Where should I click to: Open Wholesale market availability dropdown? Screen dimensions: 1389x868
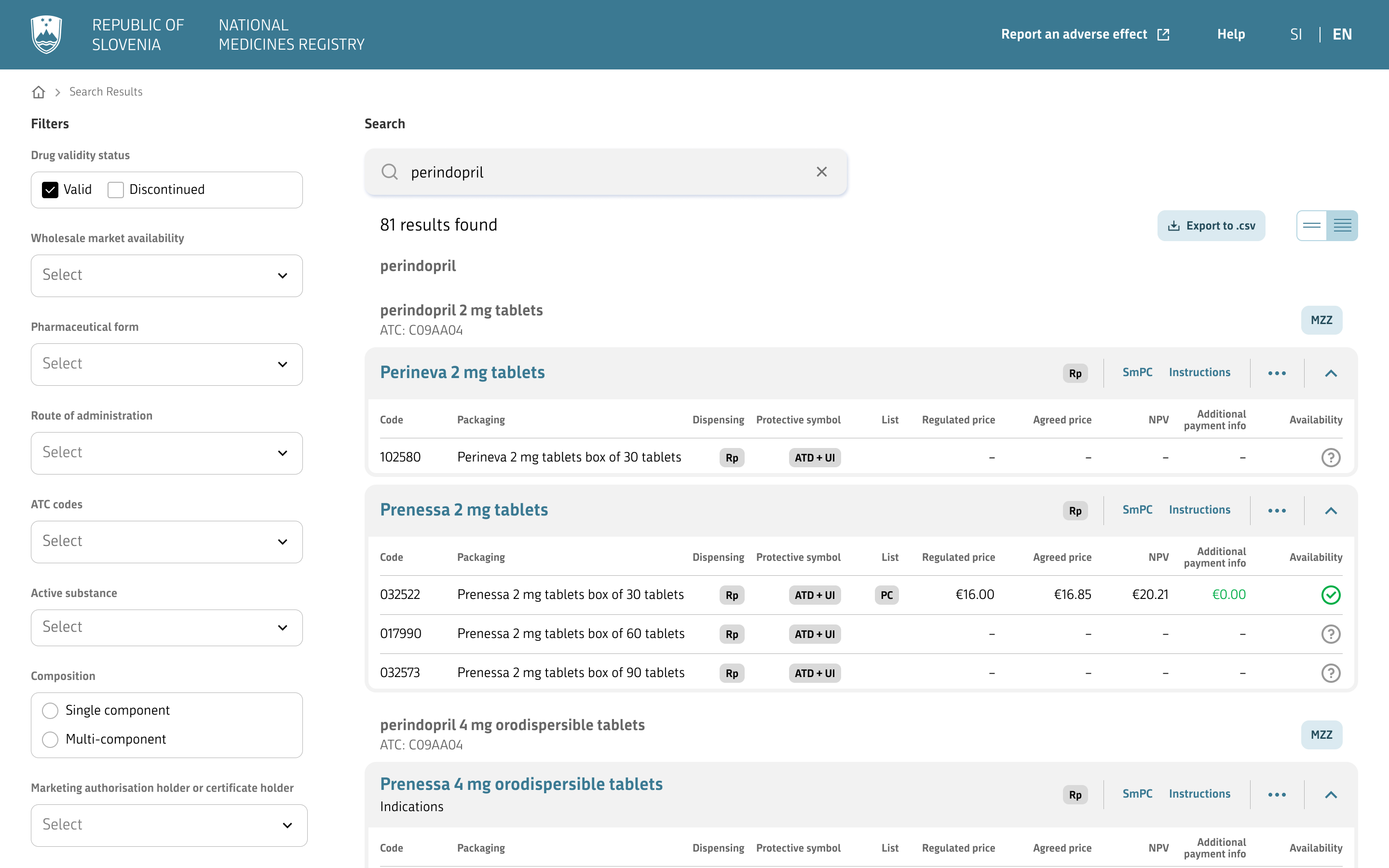[166, 275]
